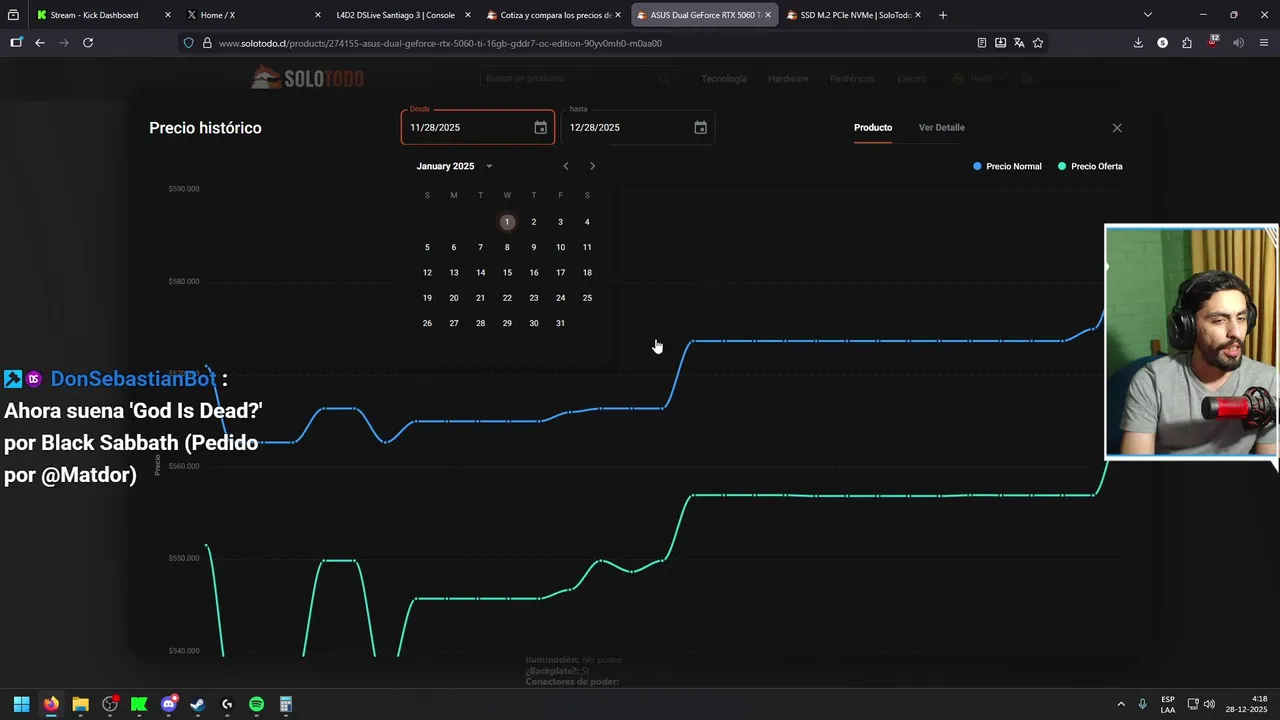
Task: Open the hasta date calendar icon
Action: [x=700, y=128]
